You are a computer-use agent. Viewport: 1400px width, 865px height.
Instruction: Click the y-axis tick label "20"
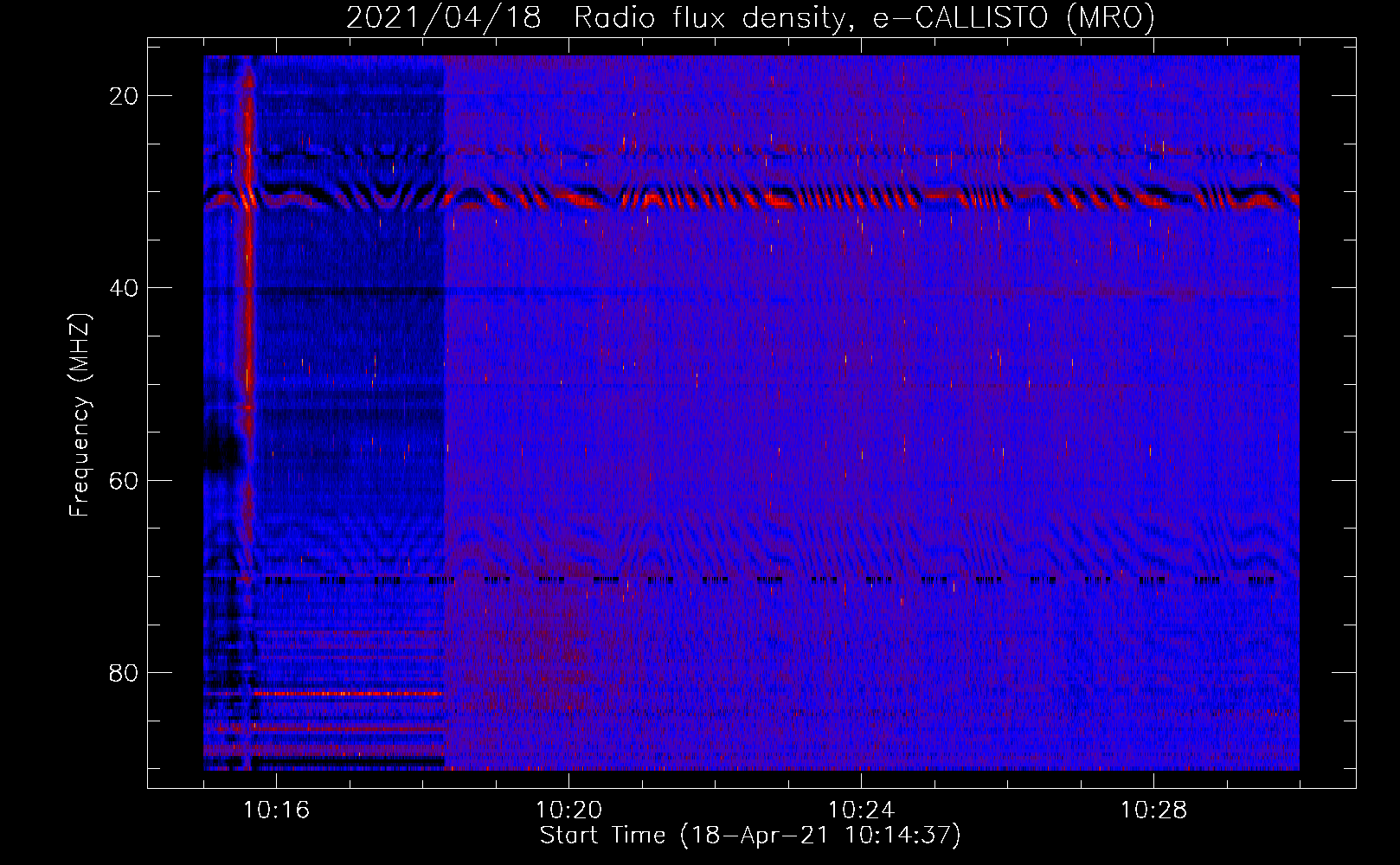125,96
